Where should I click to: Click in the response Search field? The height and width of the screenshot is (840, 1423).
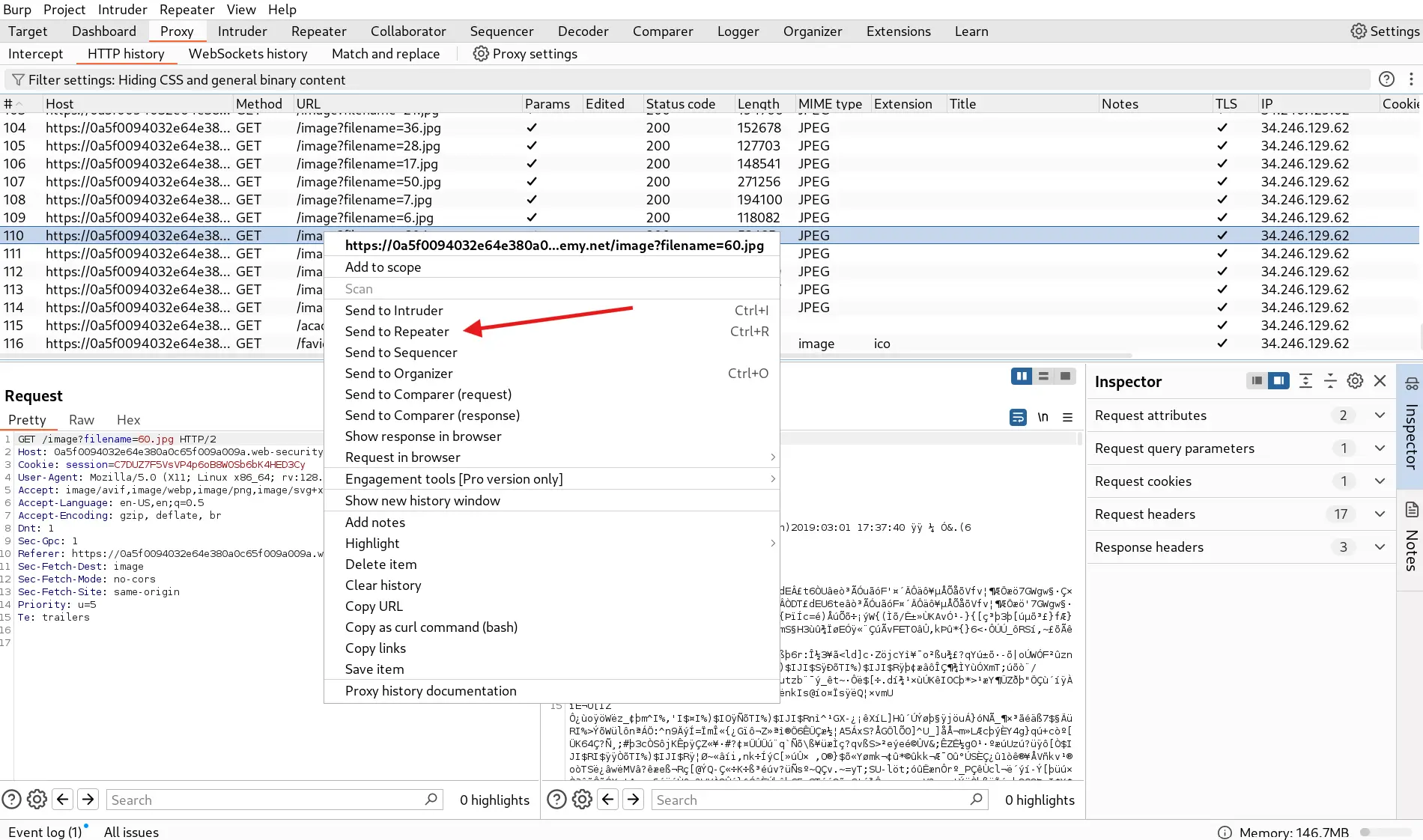820,800
